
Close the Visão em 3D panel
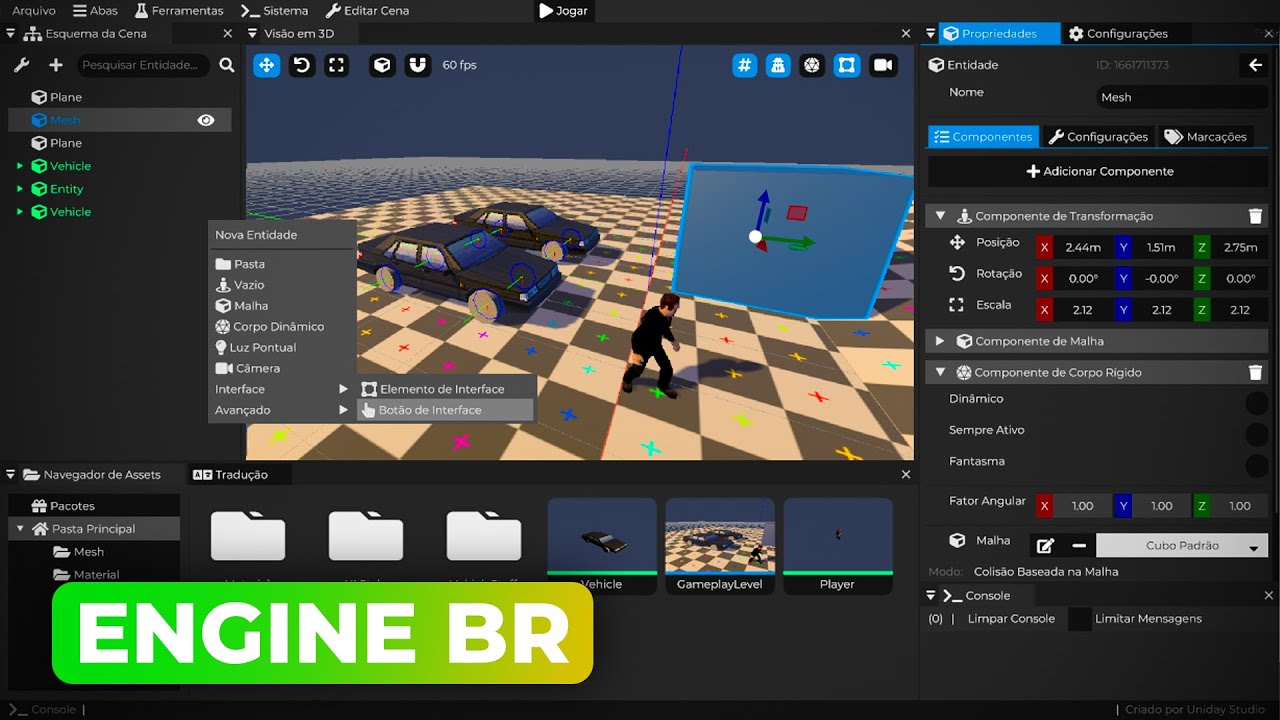point(906,33)
